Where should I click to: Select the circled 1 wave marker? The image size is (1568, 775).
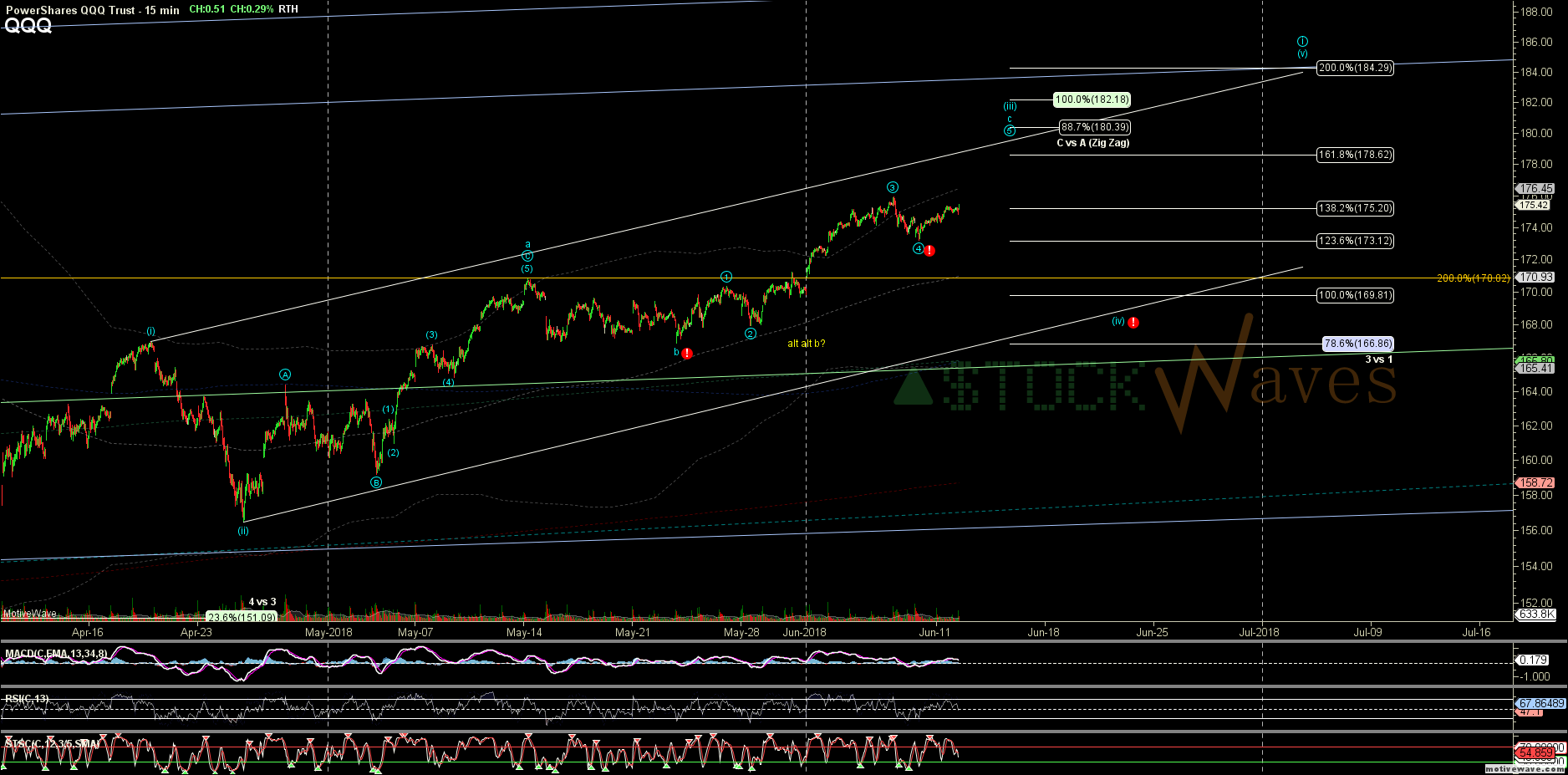coord(726,277)
